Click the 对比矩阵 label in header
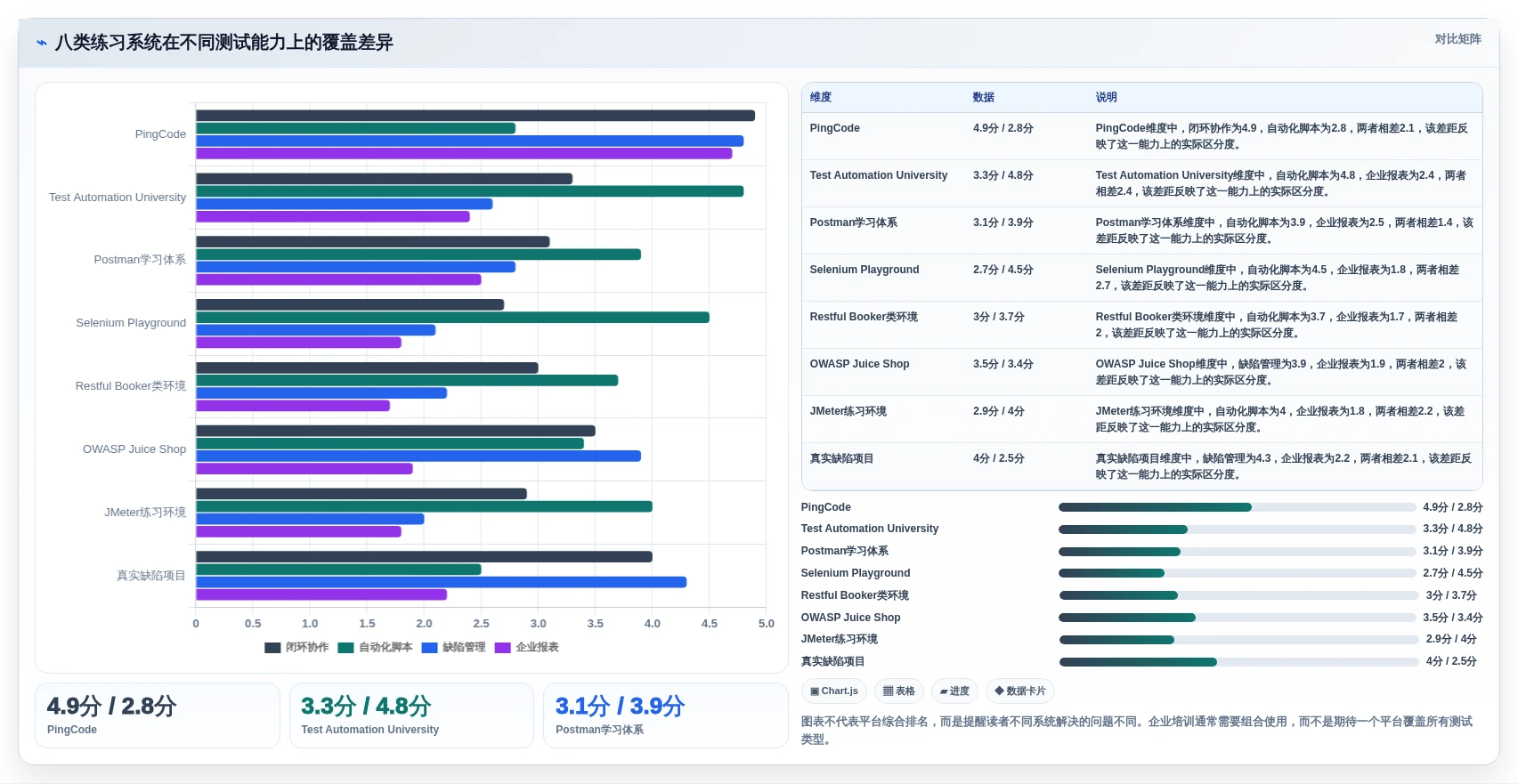The image size is (1518, 784). (x=1457, y=39)
